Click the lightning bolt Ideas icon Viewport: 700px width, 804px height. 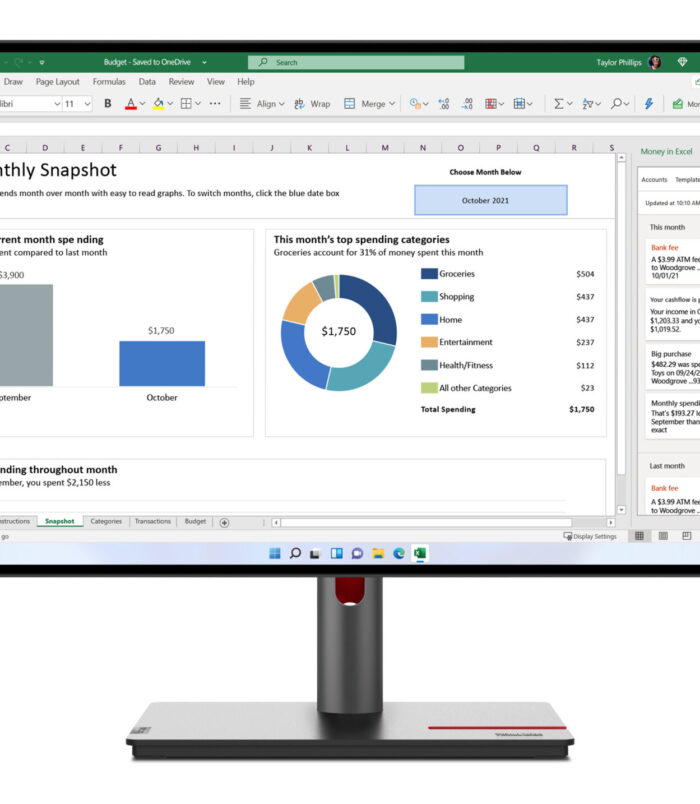point(649,104)
